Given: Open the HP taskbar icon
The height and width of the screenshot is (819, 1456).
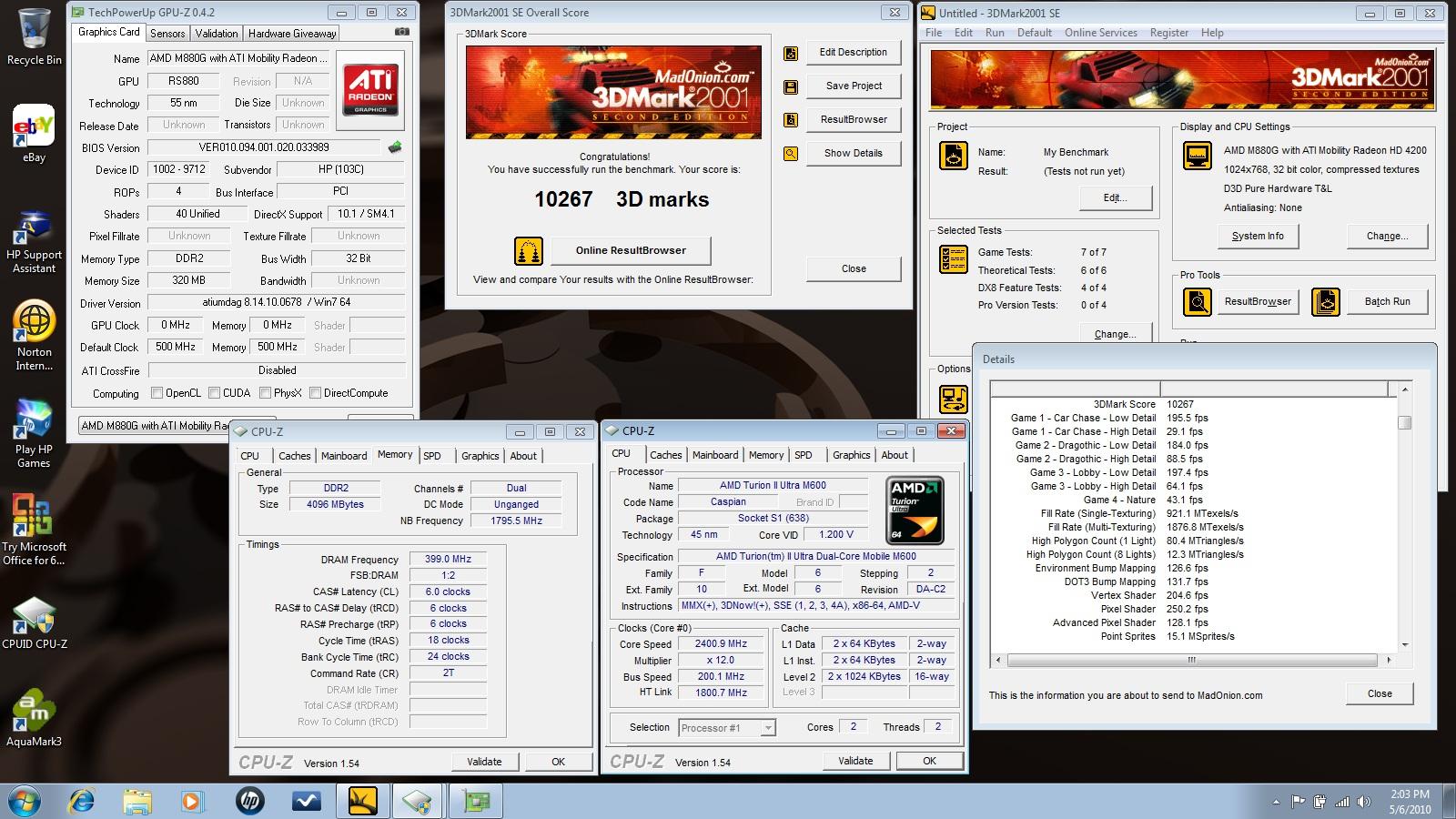Looking at the screenshot, I should (249, 801).
